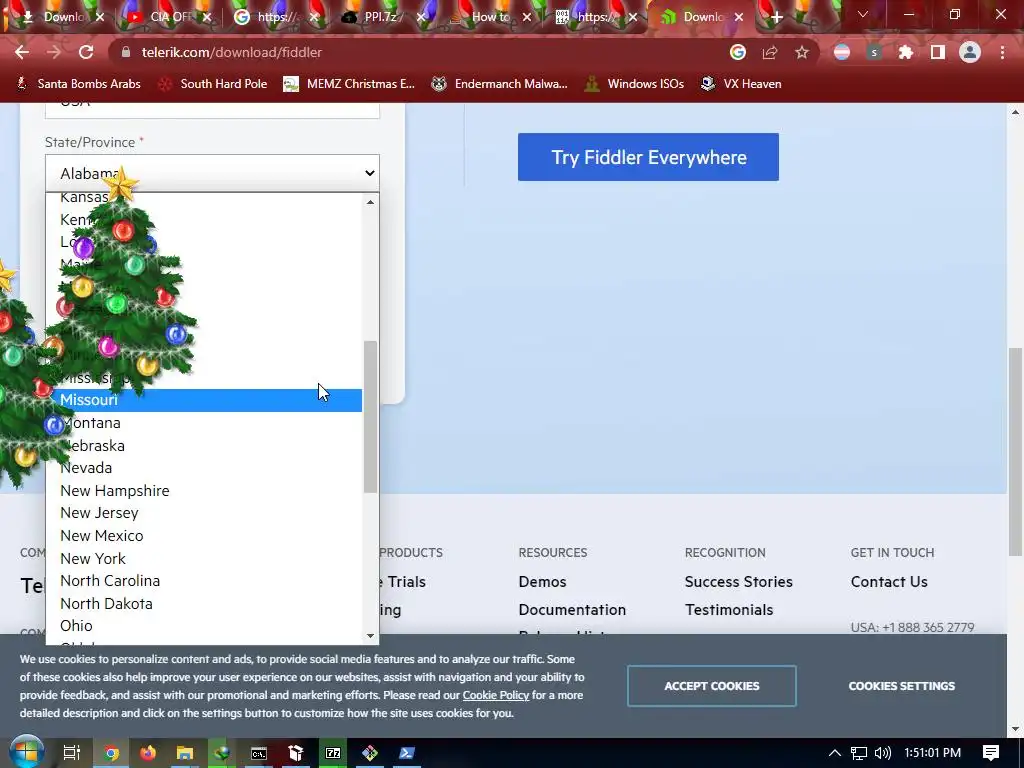Share this page via share icon
Screen dimensions: 1024x768
(x=770, y=52)
